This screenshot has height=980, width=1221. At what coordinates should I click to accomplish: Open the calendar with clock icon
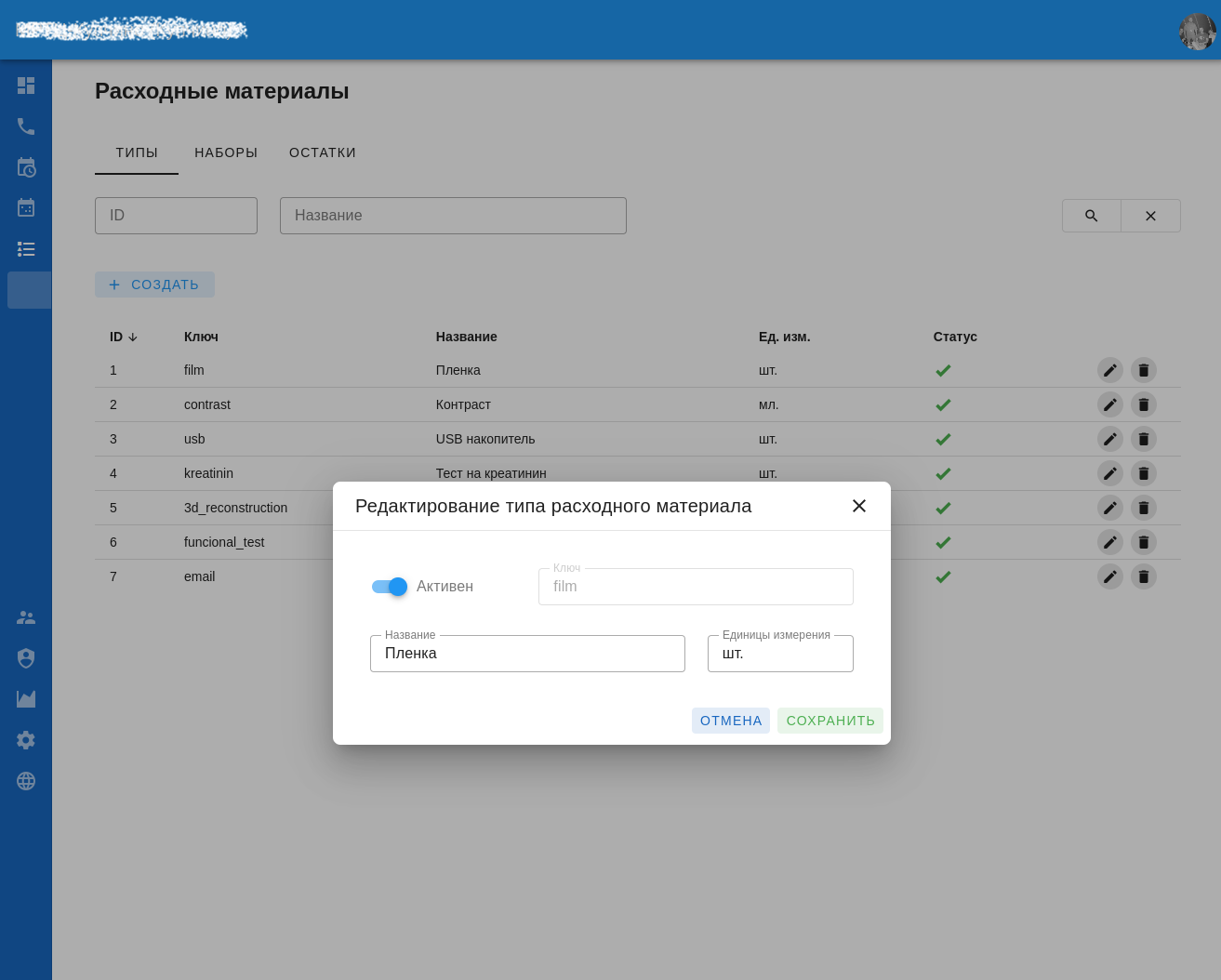point(26,167)
